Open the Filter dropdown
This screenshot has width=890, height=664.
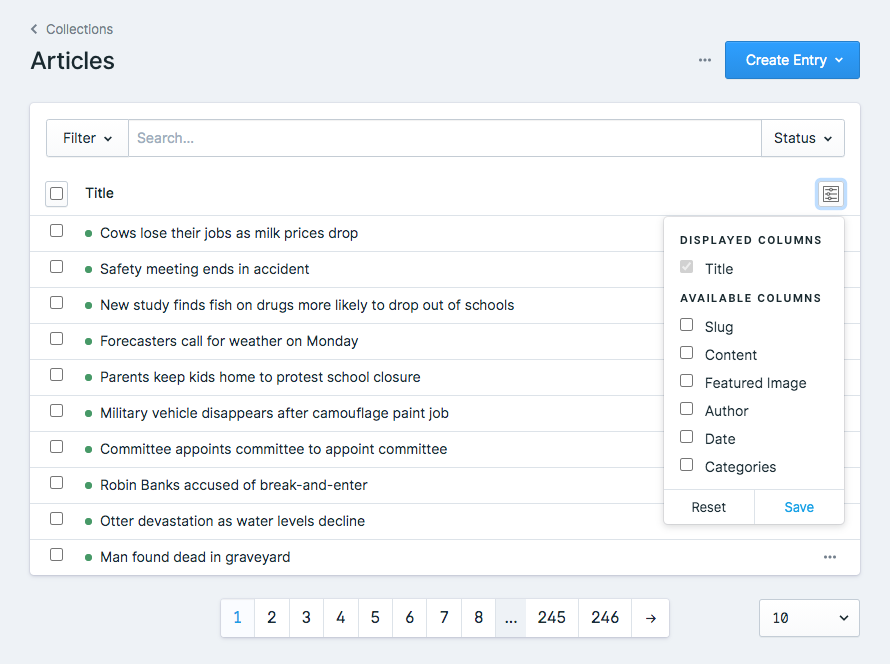coord(87,138)
